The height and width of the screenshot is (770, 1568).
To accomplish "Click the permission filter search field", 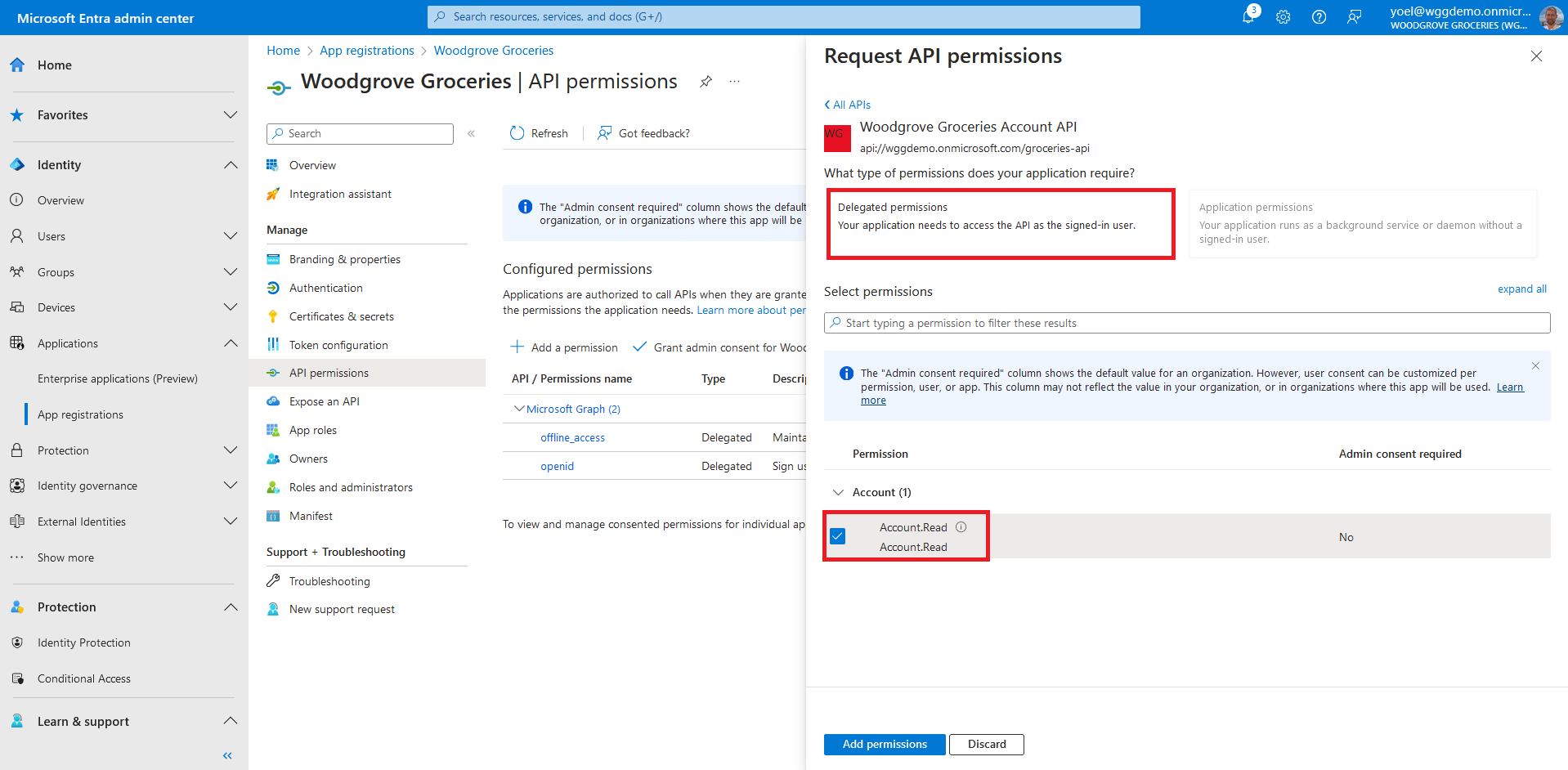I will tap(1186, 323).
